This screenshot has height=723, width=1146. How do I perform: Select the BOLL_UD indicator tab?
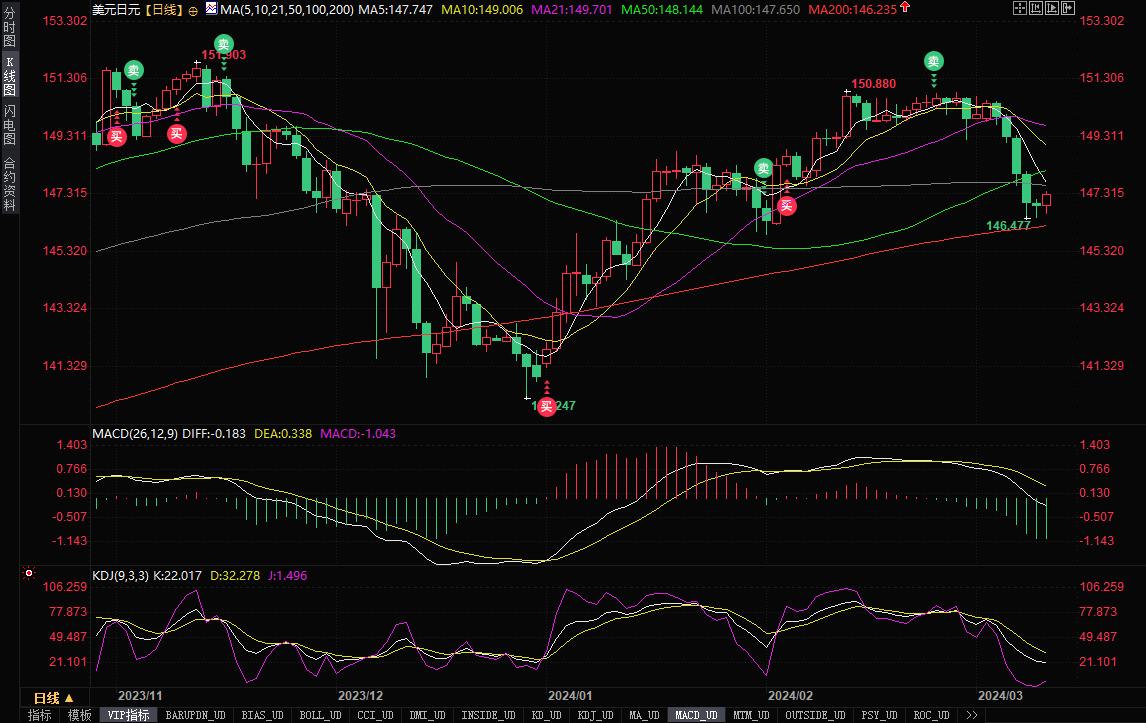point(320,715)
